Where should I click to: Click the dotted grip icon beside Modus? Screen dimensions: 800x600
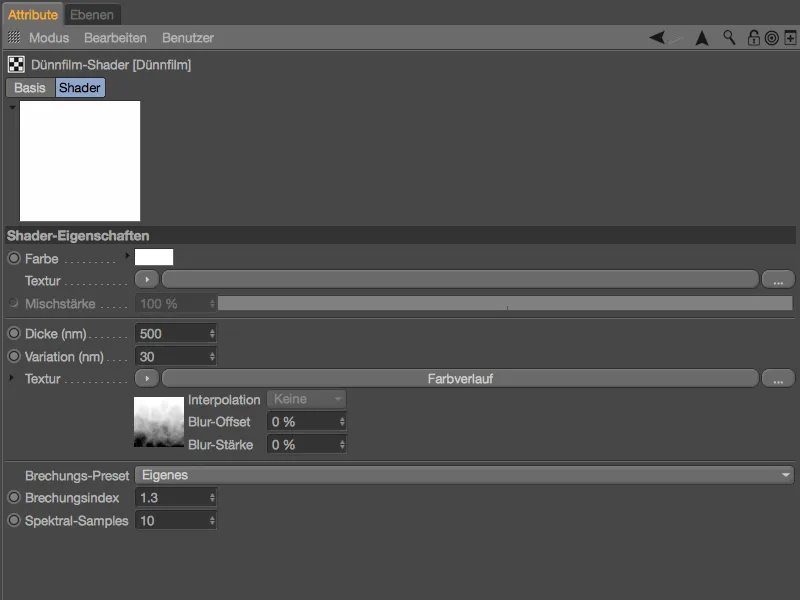(x=14, y=37)
